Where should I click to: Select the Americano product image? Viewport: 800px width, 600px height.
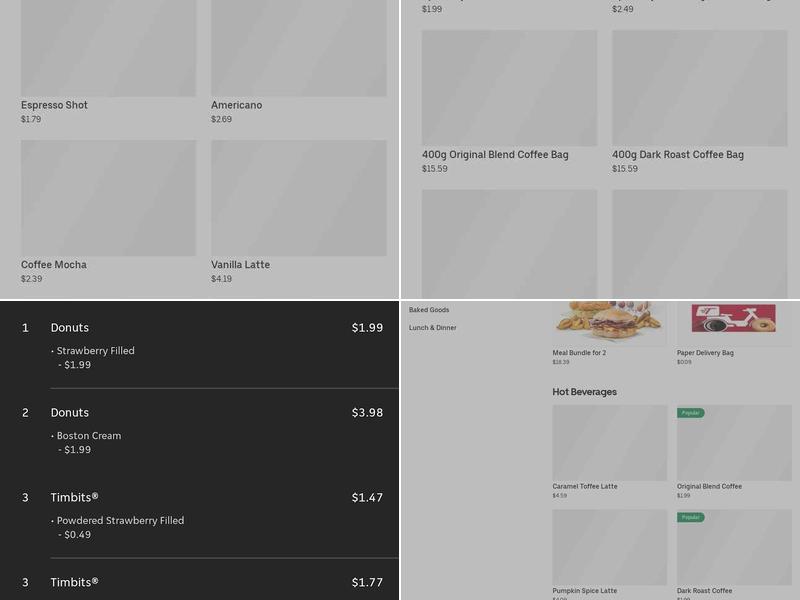[x=298, y=48]
